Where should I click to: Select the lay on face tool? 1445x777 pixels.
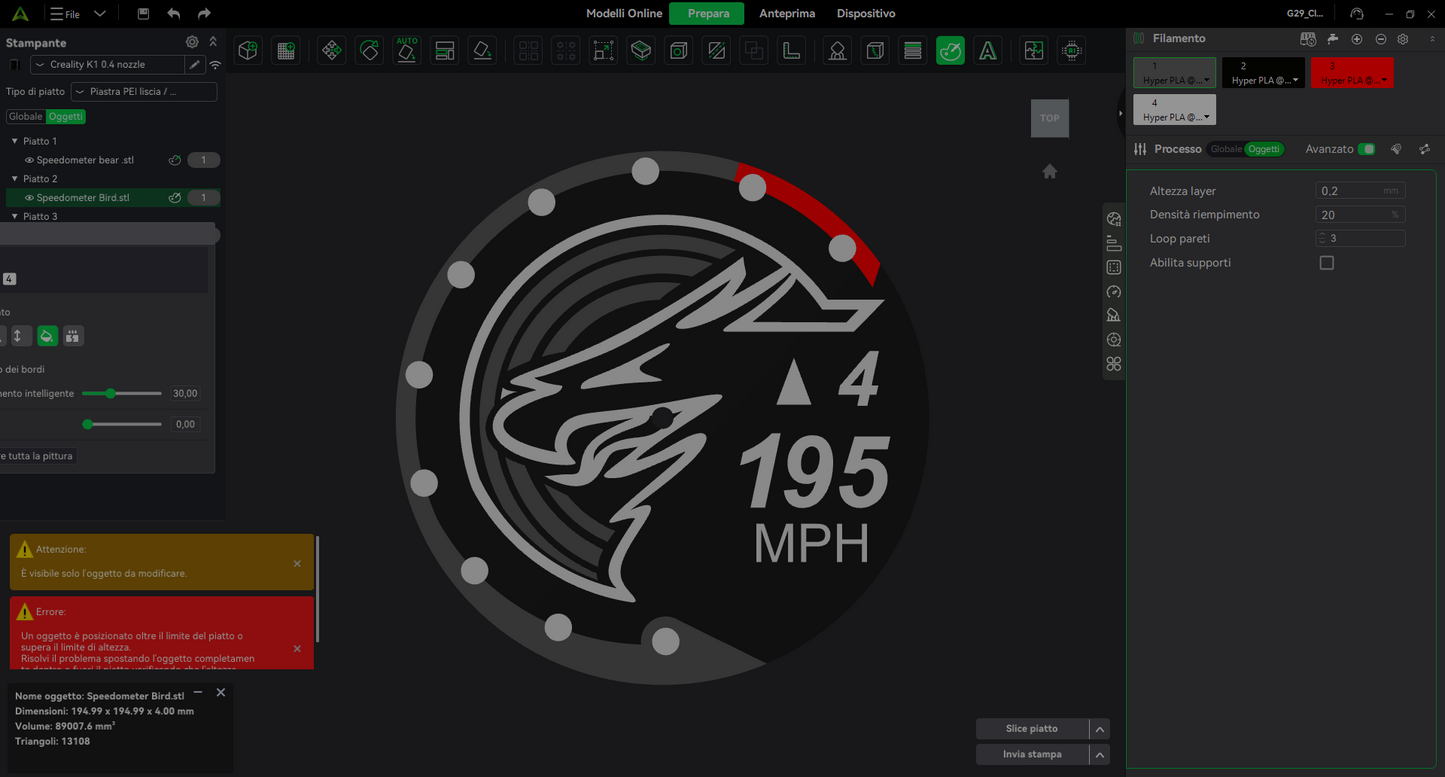481,50
